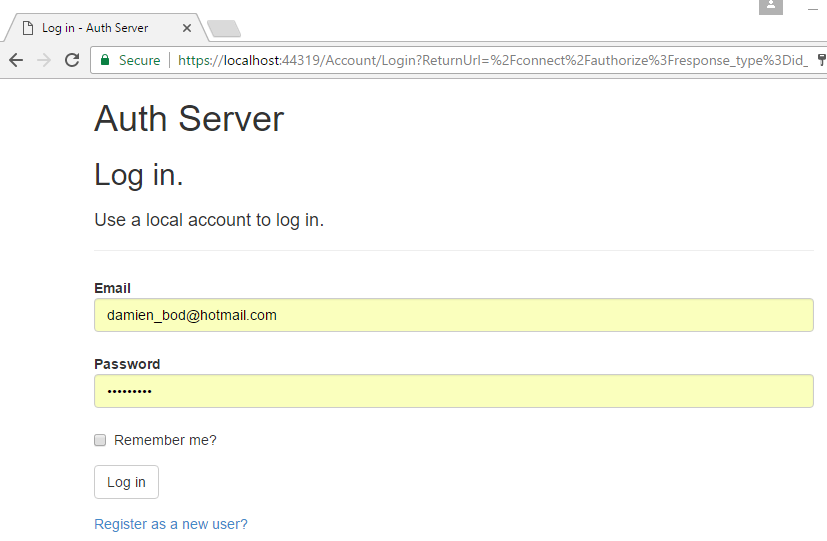Focus the address bar URL text
The image size is (827, 541).
(493, 60)
